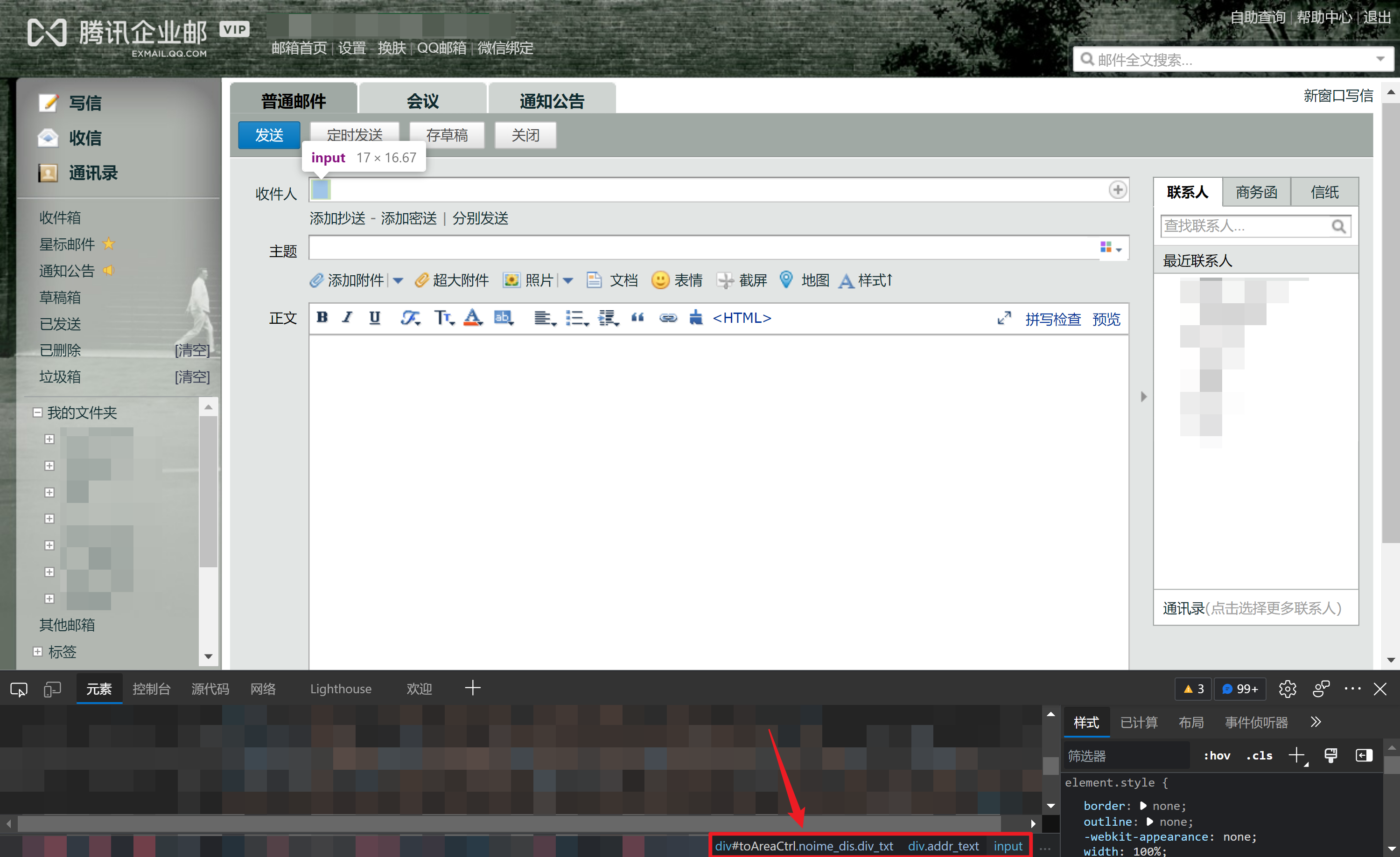Click the blockquote quotation icon
This screenshot has width=1400, height=857.
tap(637, 318)
